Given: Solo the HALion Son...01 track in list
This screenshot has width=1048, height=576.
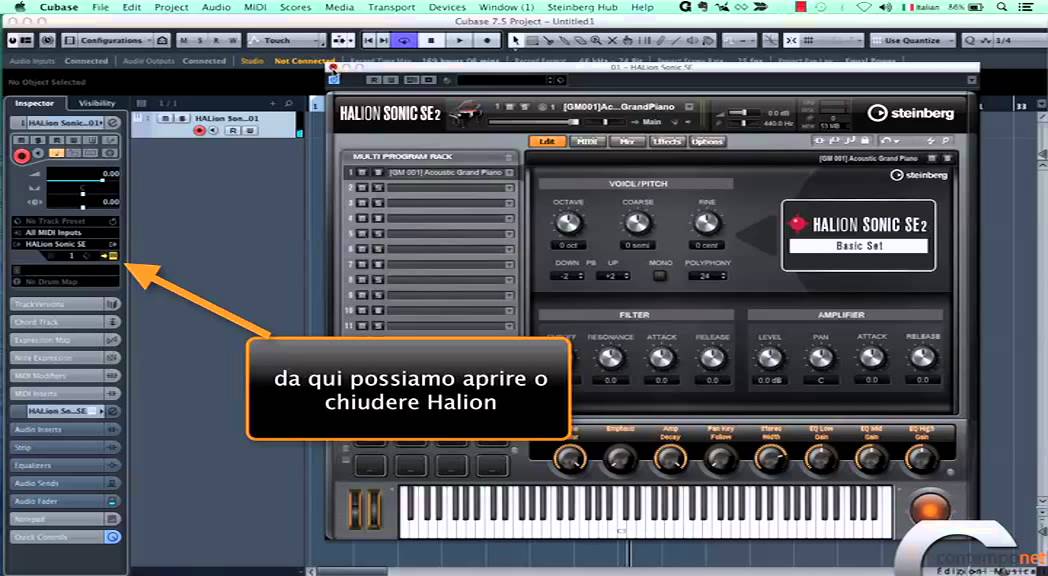Looking at the screenshot, I should coord(182,118).
